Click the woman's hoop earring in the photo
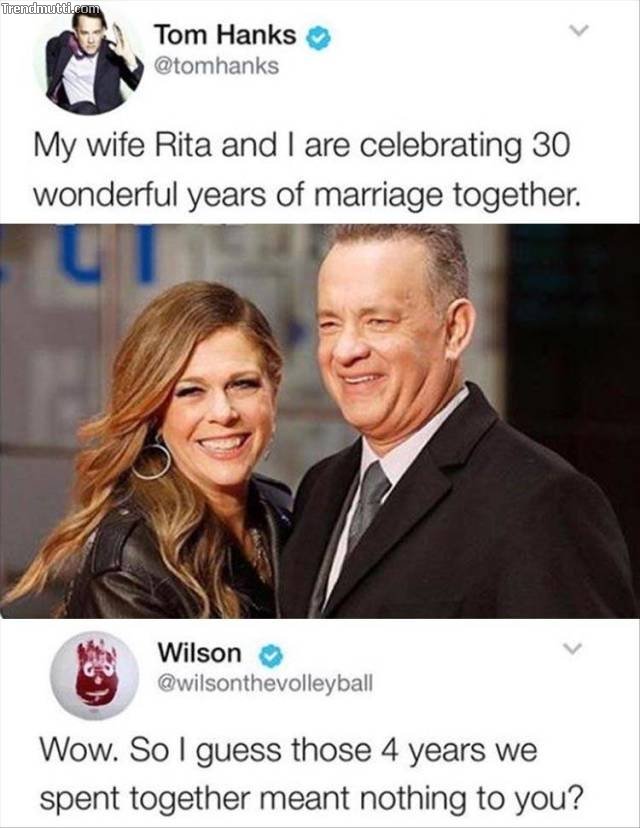The width and height of the screenshot is (640, 828). pos(152,461)
